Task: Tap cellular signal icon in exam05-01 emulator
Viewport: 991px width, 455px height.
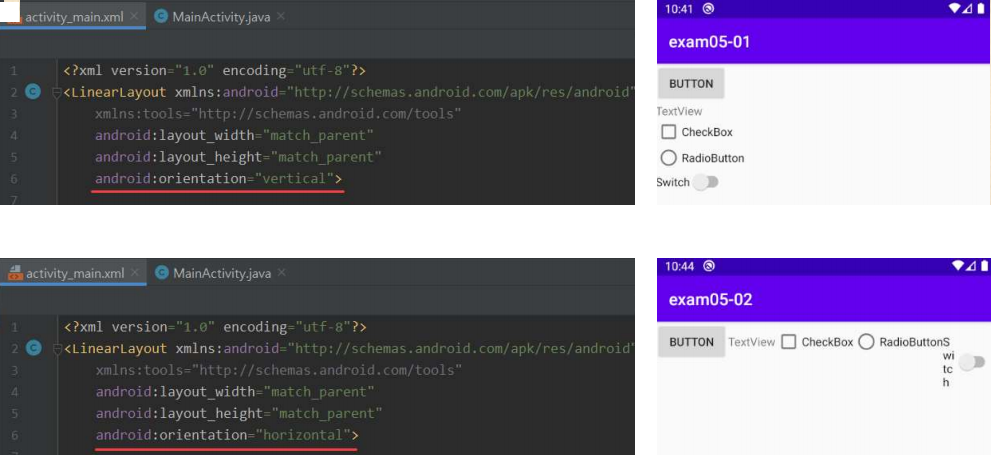Action: [x=968, y=8]
